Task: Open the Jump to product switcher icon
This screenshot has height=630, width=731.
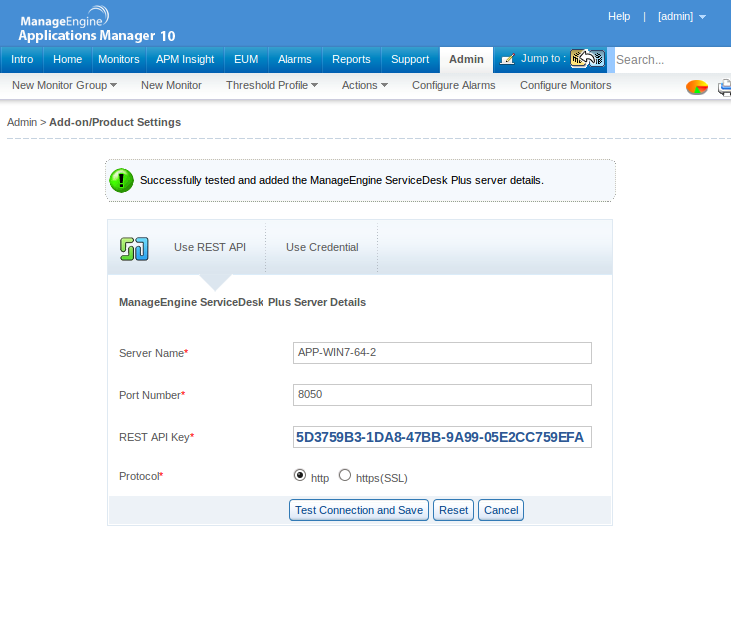Action: click(587, 59)
